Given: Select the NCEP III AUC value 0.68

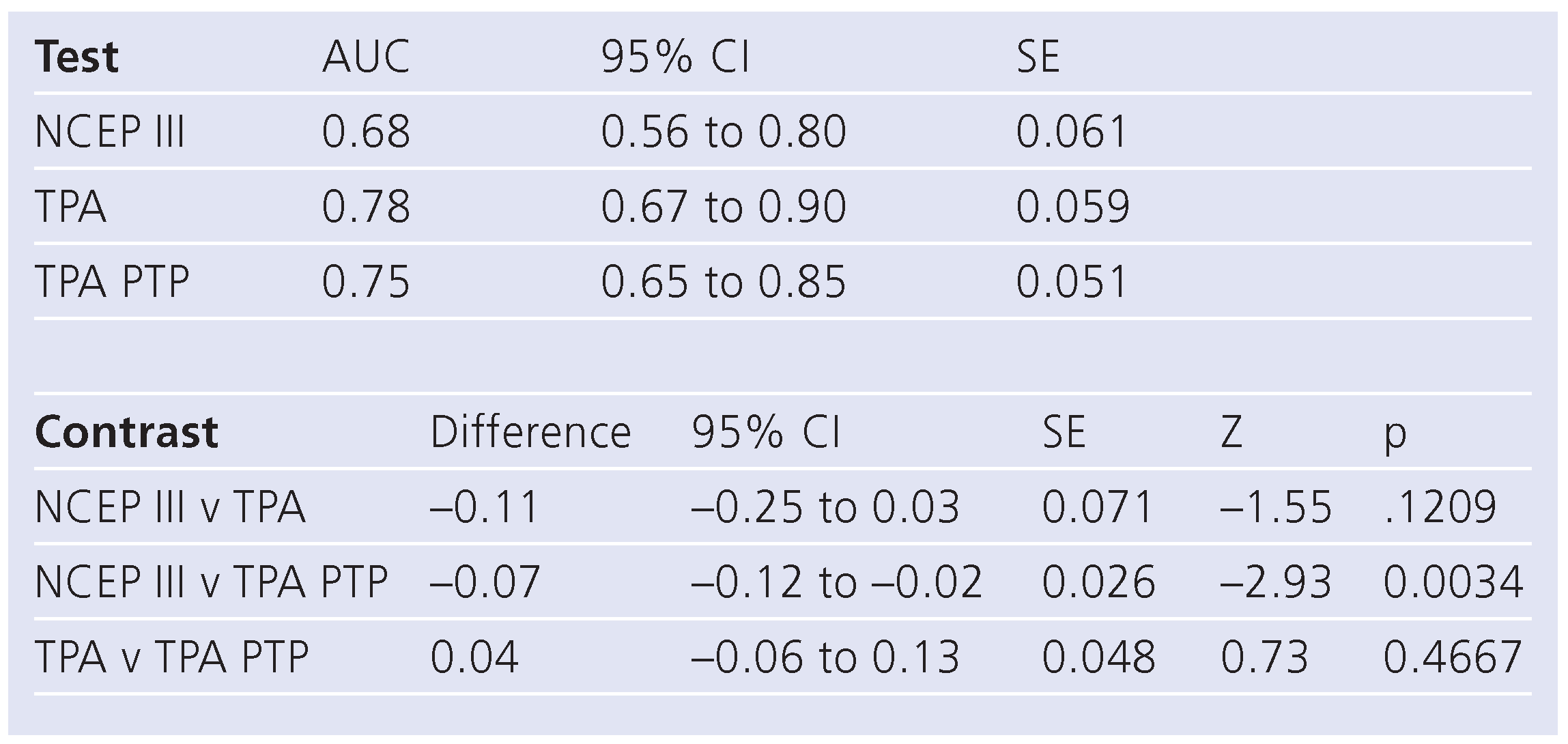Looking at the screenshot, I should pyautogui.click(x=366, y=132).
